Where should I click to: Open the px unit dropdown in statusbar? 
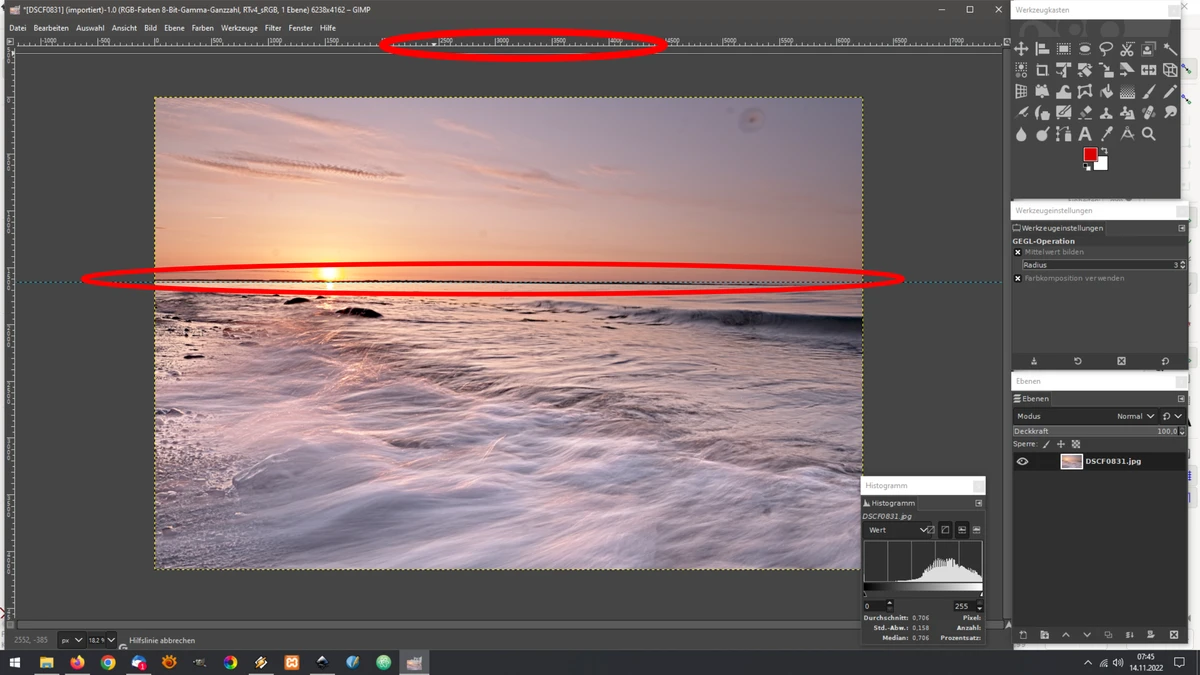pyautogui.click(x=71, y=640)
